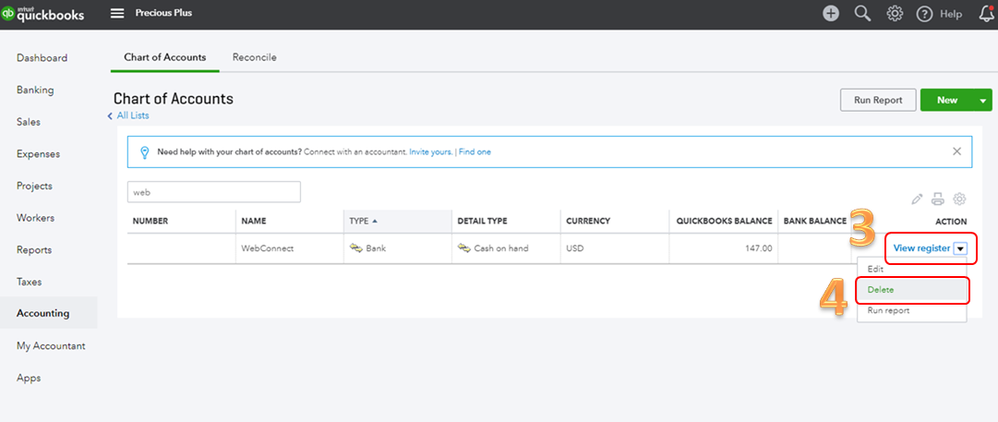Click the NAME column header
Image resolution: width=998 pixels, height=422 pixels.
pos(254,221)
